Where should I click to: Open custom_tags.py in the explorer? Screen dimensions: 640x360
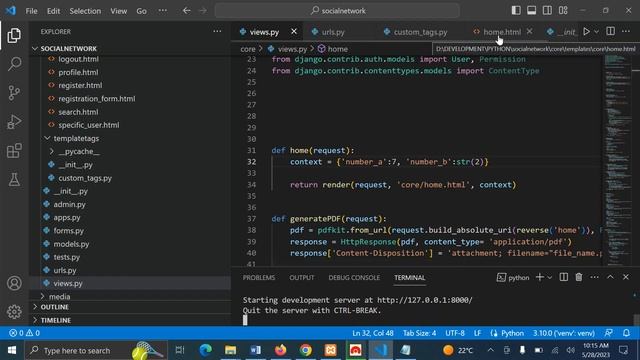point(85,178)
